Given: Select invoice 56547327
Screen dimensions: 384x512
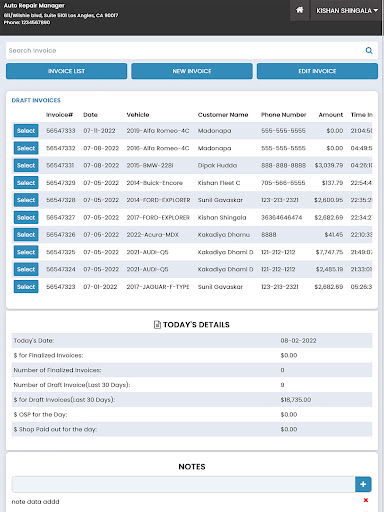Looking at the screenshot, I should [x=26, y=217].
